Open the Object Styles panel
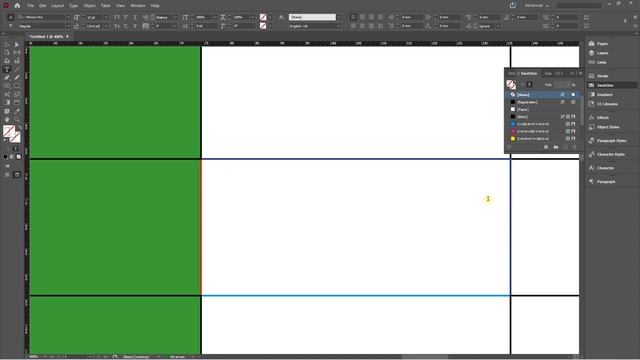The image size is (640, 360). coord(608,127)
